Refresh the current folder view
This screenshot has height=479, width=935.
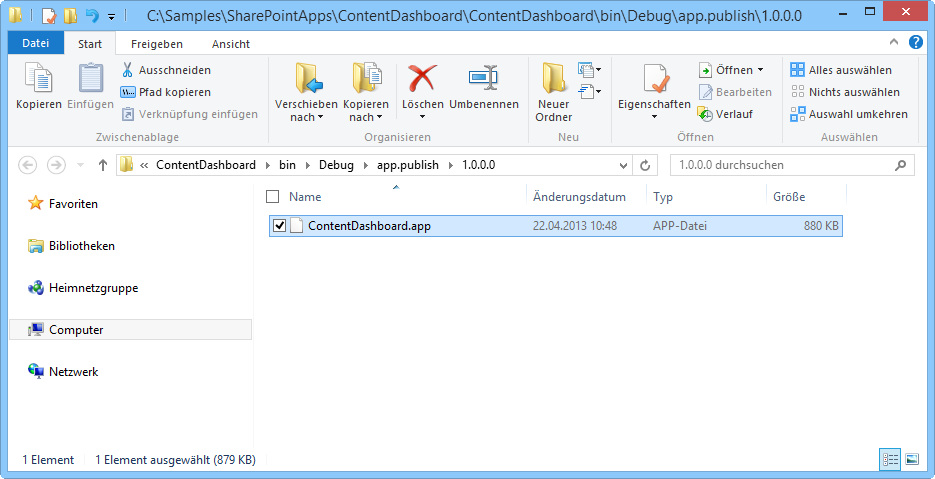(645, 165)
